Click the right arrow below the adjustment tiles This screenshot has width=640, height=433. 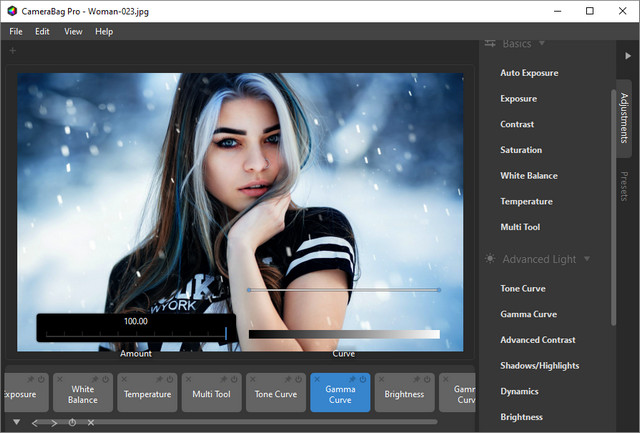pyautogui.click(x=54, y=423)
